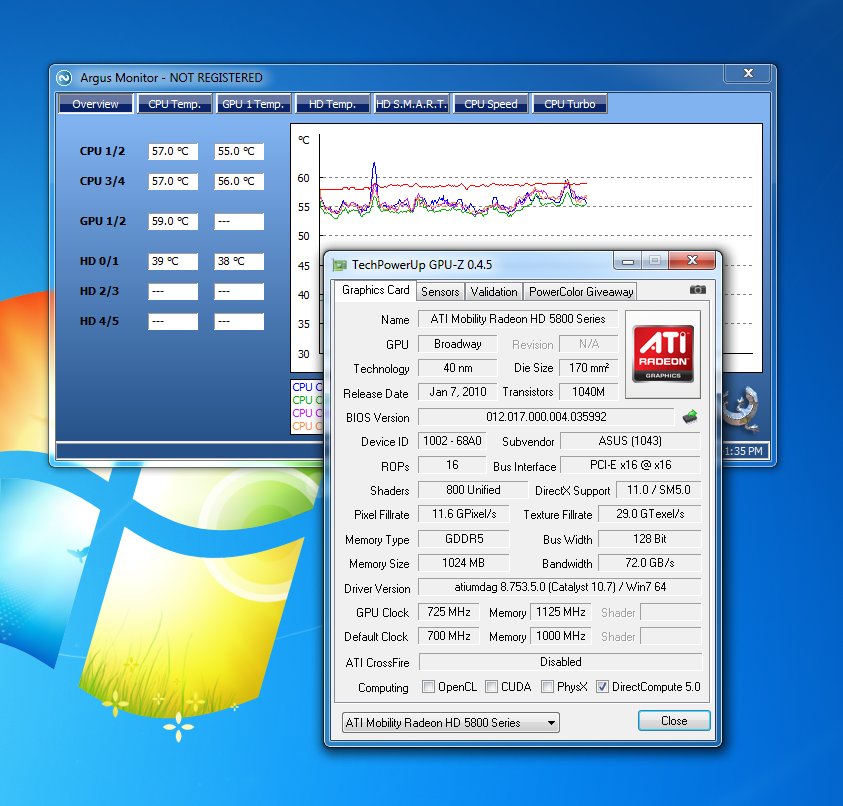Click the Die Size field 170 mm²
Viewport: 843px width, 806px height.
click(x=588, y=368)
